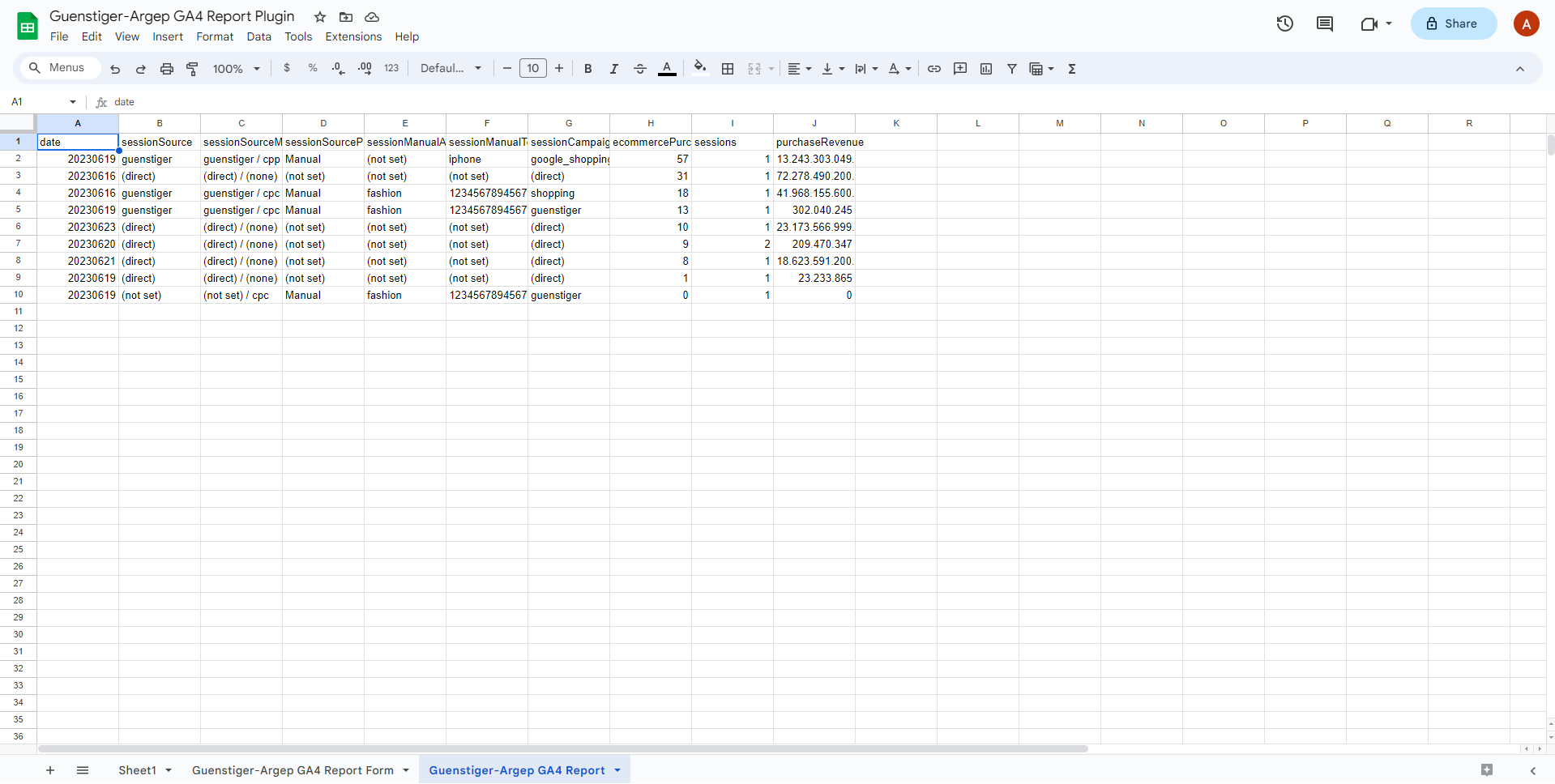
Task: Open the font family dropdown
Action: (451, 69)
